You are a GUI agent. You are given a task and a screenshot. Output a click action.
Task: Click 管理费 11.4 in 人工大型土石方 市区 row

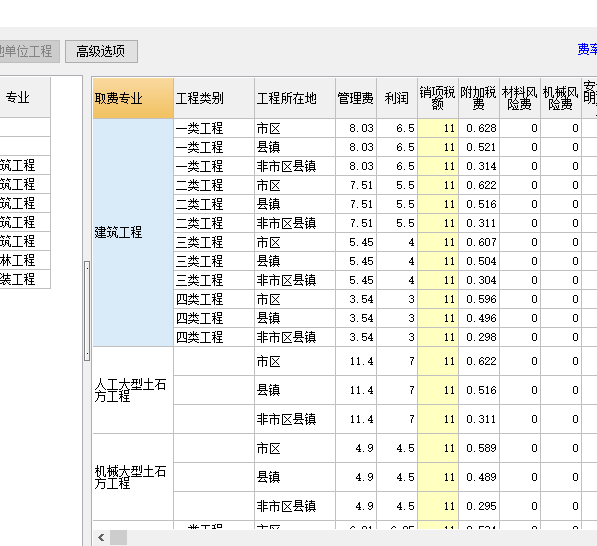point(356,361)
